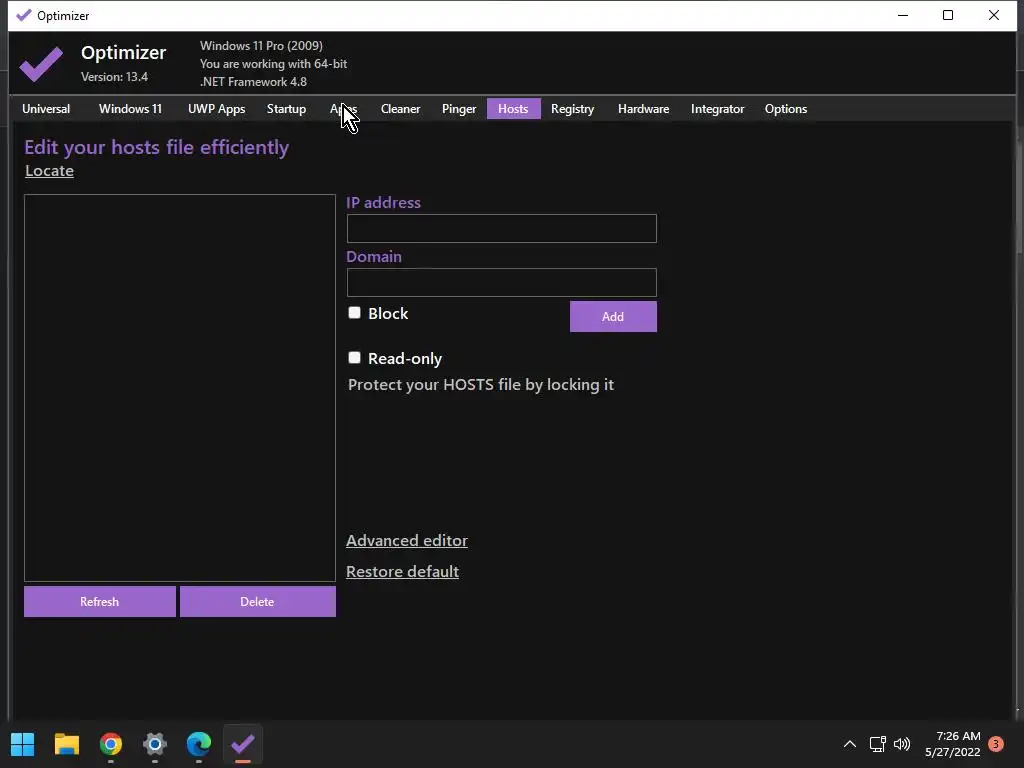
Task: Open the Hardware tab
Action: 643,109
